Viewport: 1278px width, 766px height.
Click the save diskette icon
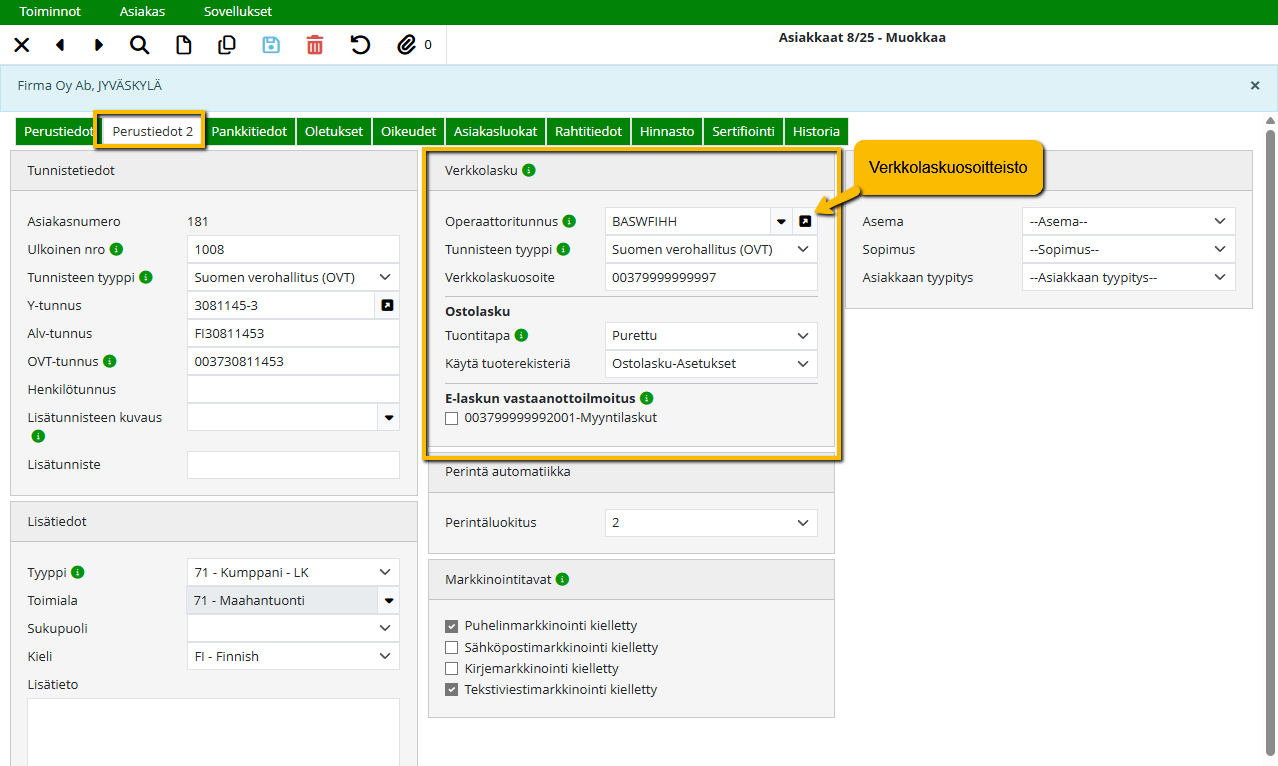271,45
